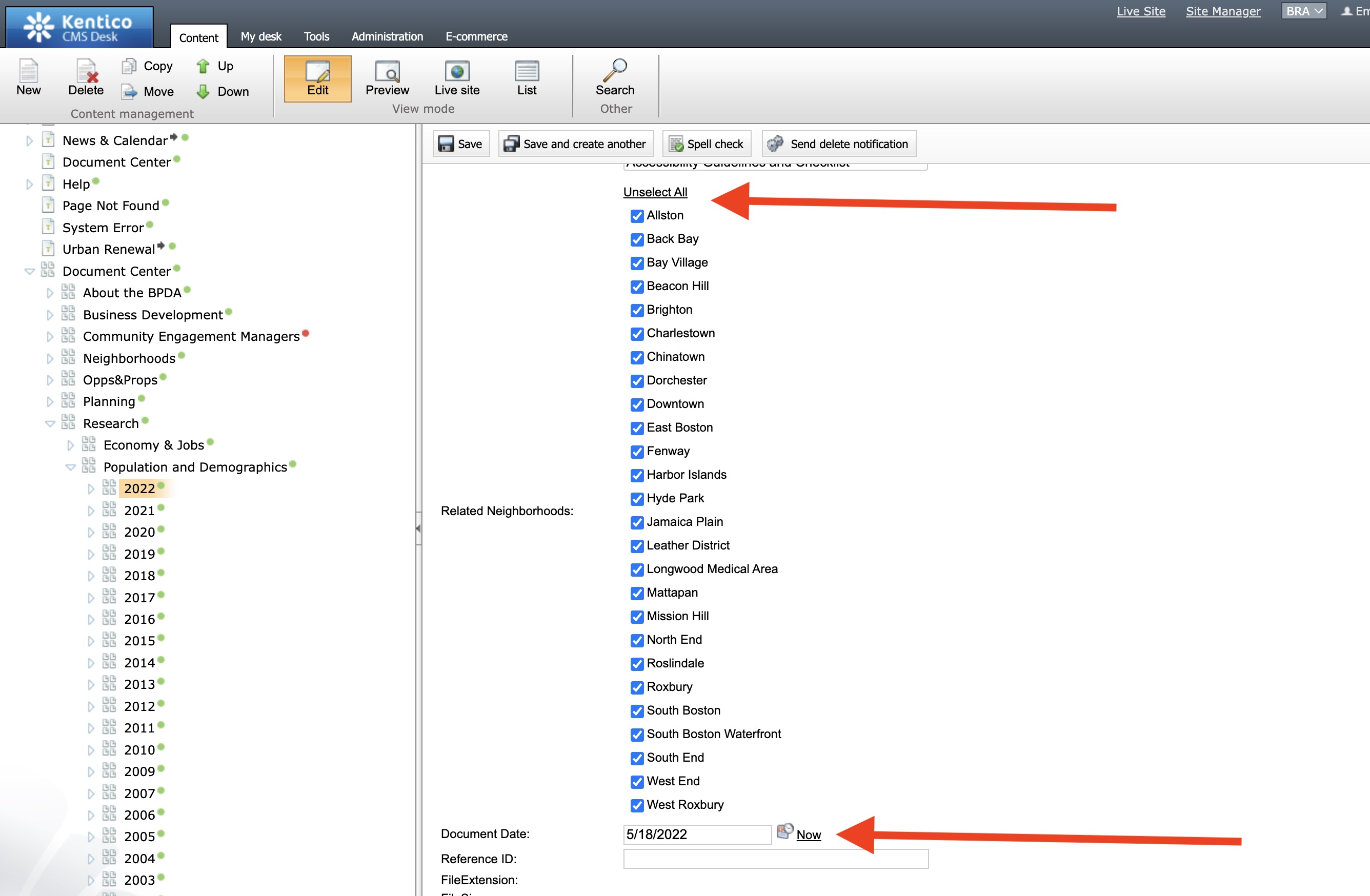Screen dimensions: 1370x896
Task: Click Save and create another button
Action: point(575,144)
